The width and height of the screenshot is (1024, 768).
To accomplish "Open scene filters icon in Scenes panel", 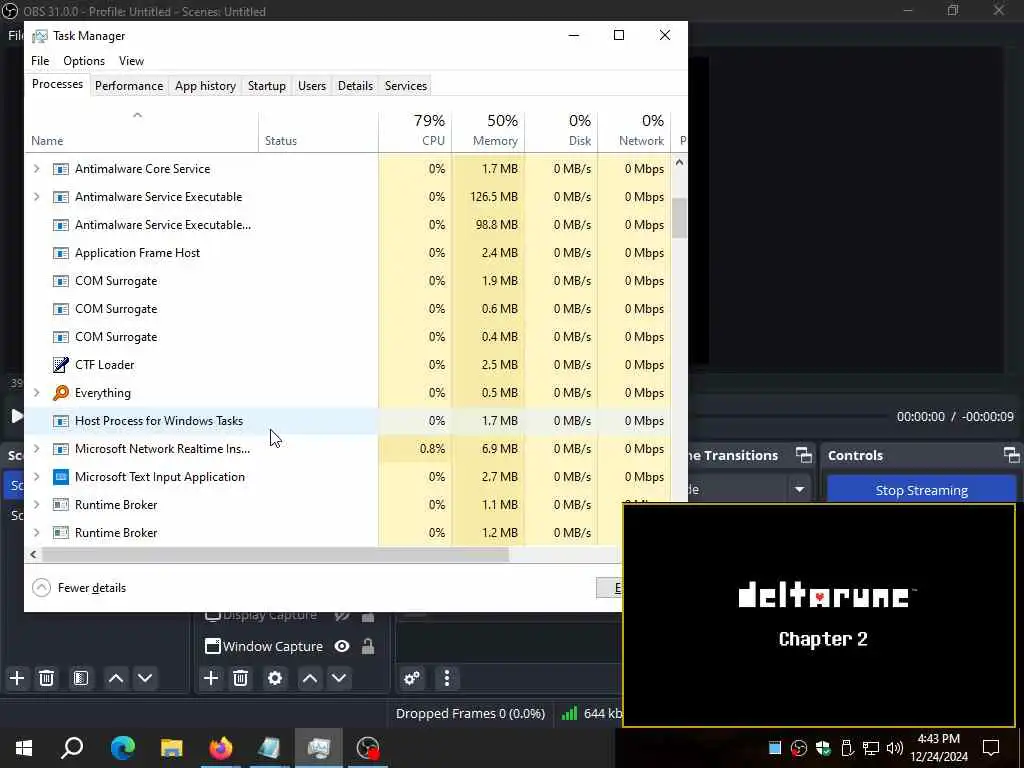I will (81, 679).
